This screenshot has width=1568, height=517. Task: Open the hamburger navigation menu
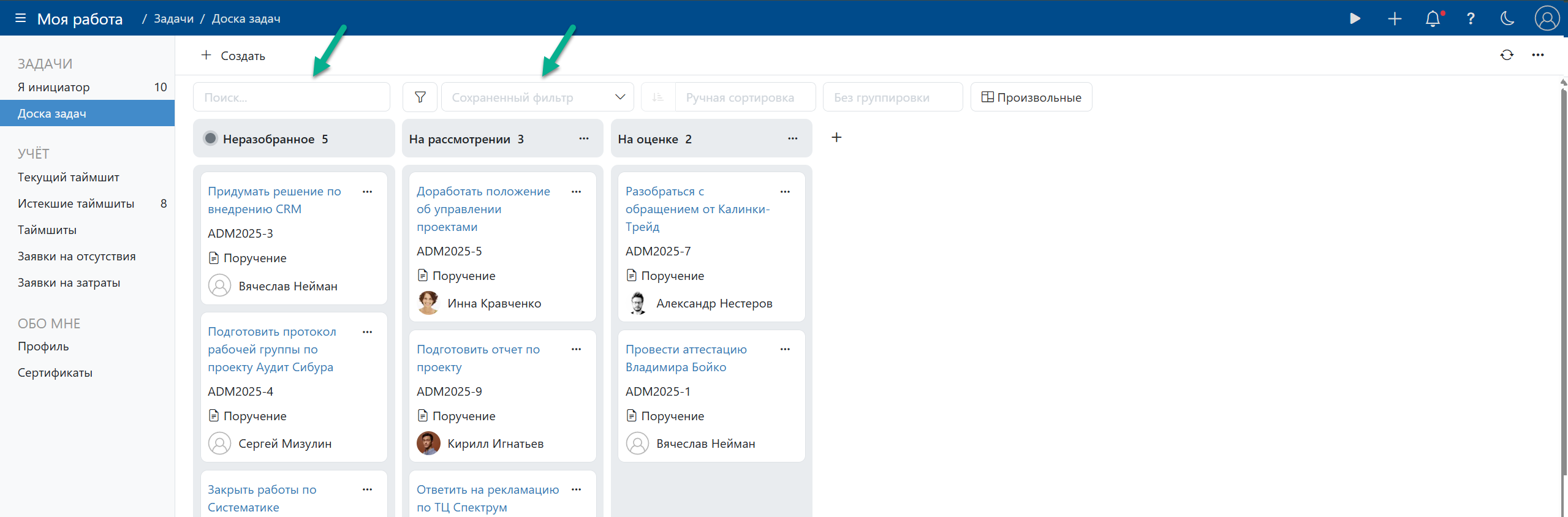[20, 18]
